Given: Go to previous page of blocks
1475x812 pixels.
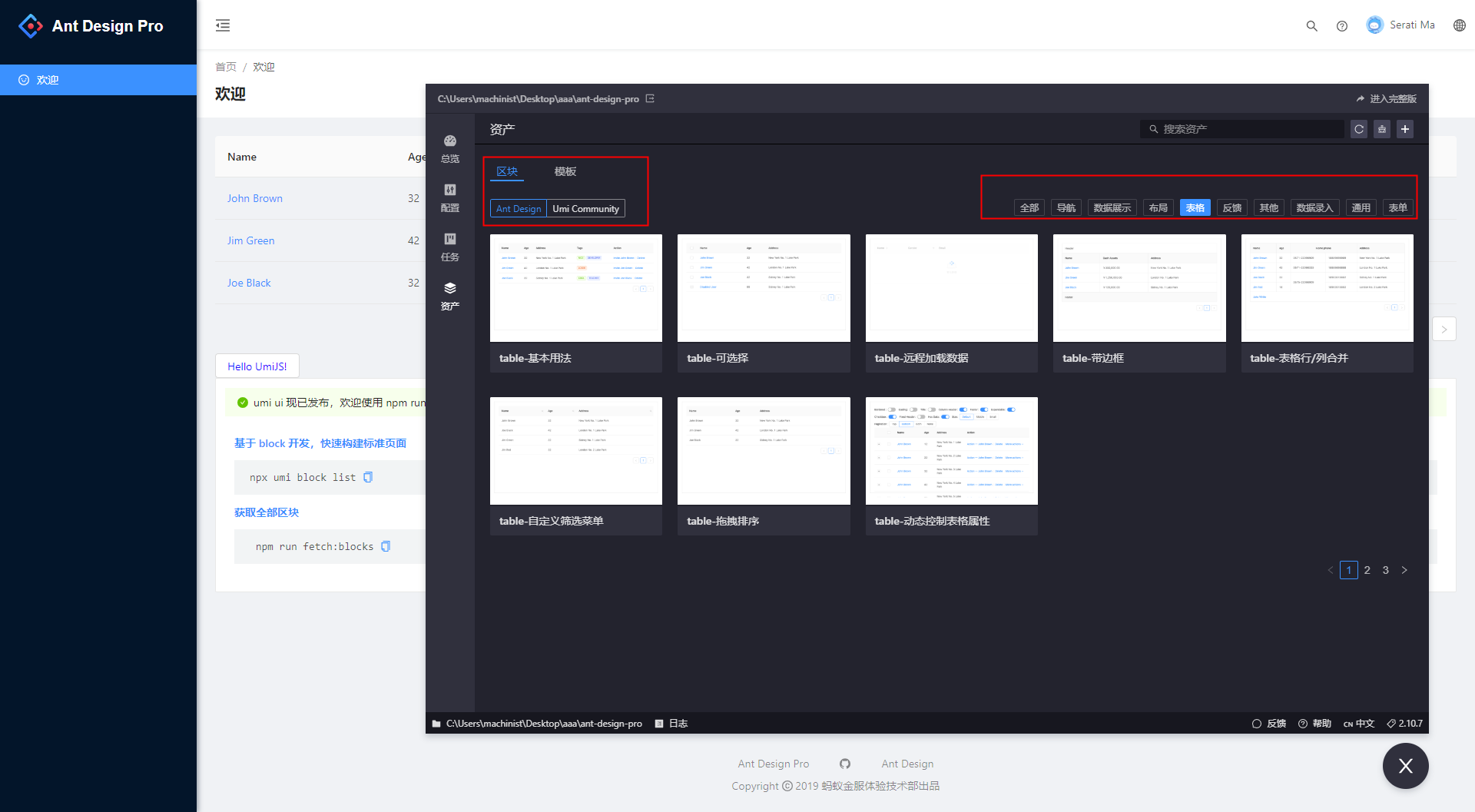Looking at the screenshot, I should click(x=1331, y=570).
